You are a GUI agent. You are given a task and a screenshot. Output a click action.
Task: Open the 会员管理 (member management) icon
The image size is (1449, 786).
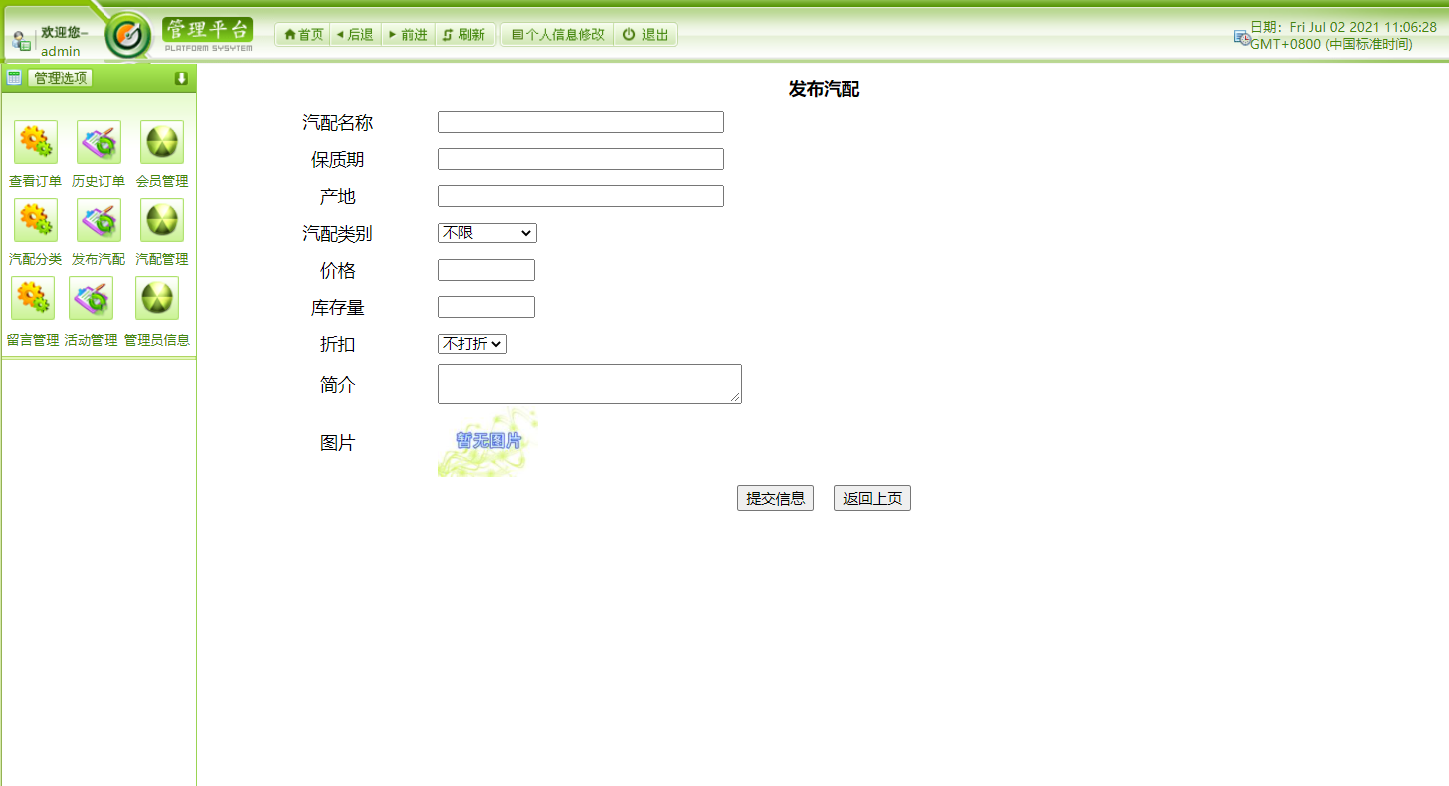click(160, 142)
